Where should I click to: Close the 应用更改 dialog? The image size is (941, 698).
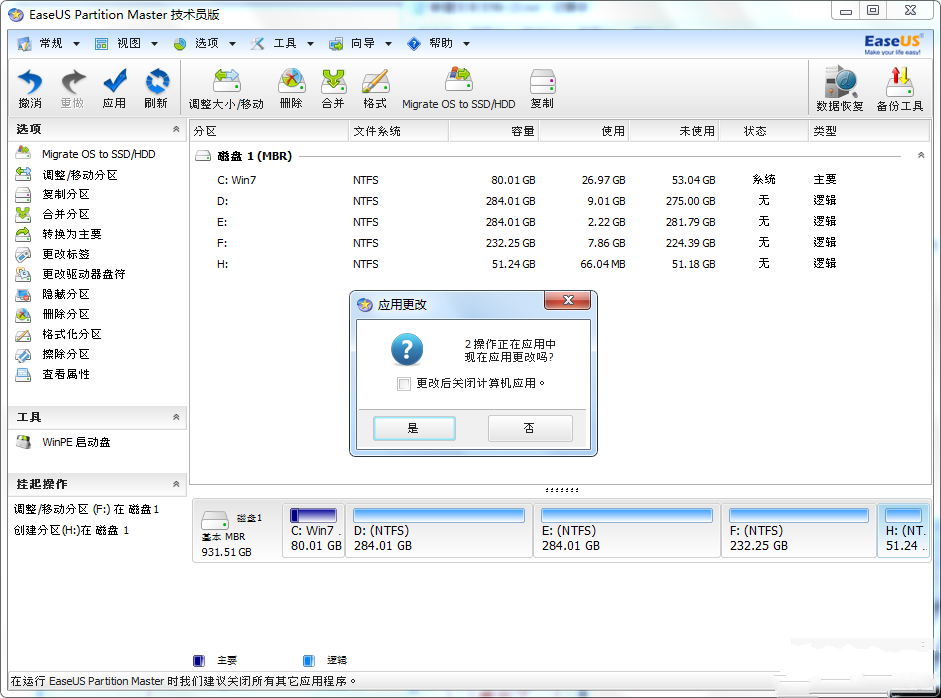coord(568,300)
